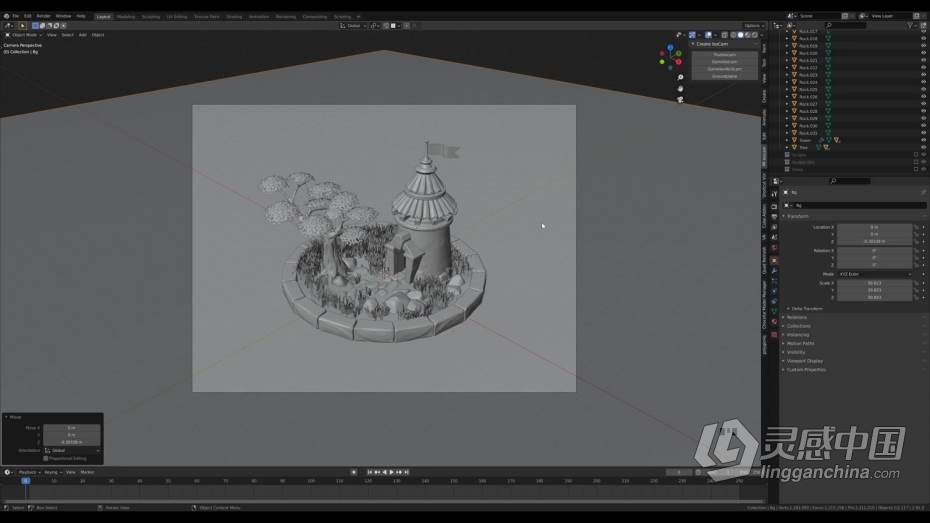Hide Rock.029 with eye icon
The height and width of the screenshot is (523, 930).
[x=923, y=119]
